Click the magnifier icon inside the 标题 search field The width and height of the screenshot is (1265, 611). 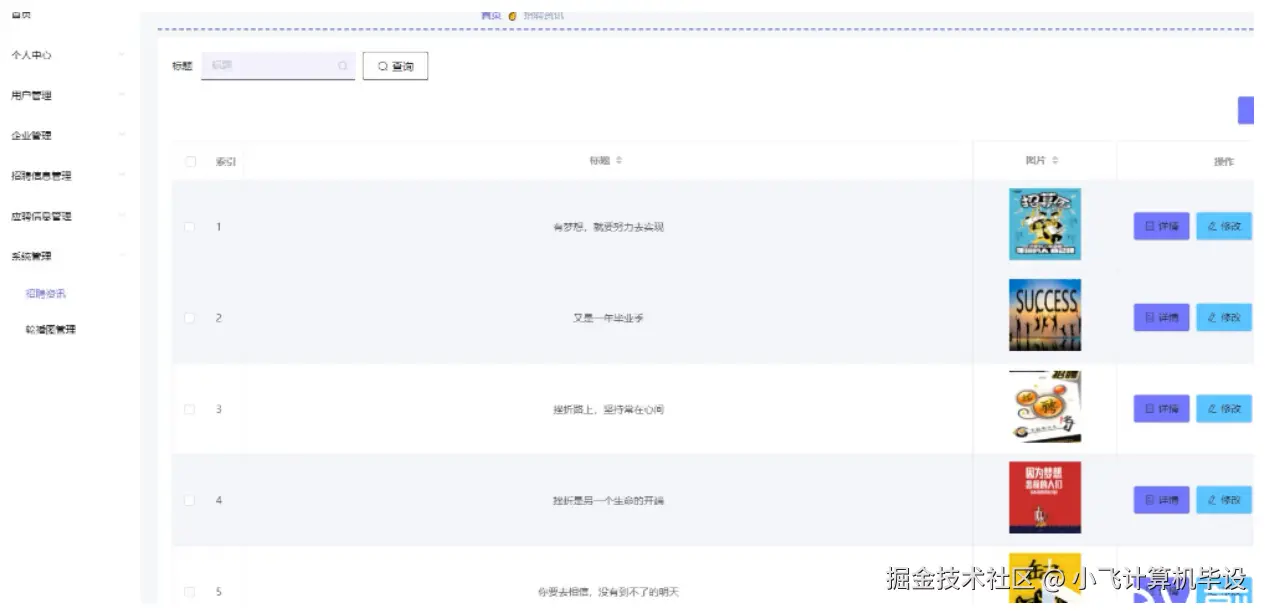[x=342, y=66]
